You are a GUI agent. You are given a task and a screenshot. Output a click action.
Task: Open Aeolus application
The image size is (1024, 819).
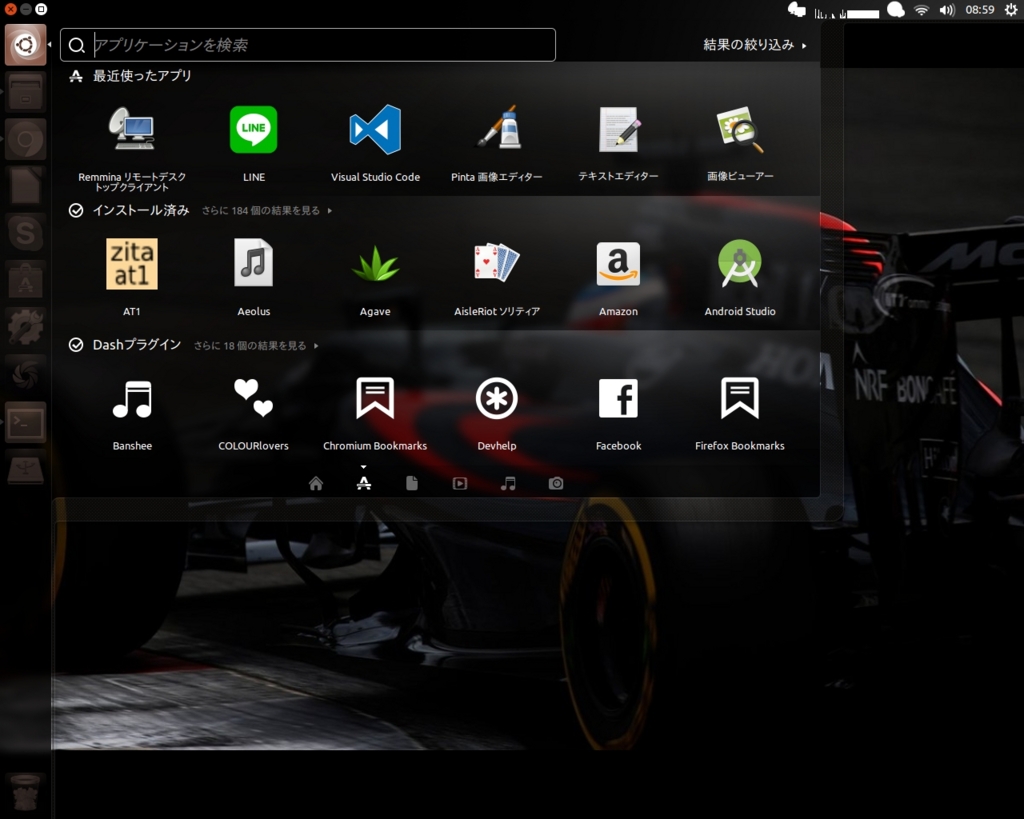(x=253, y=278)
